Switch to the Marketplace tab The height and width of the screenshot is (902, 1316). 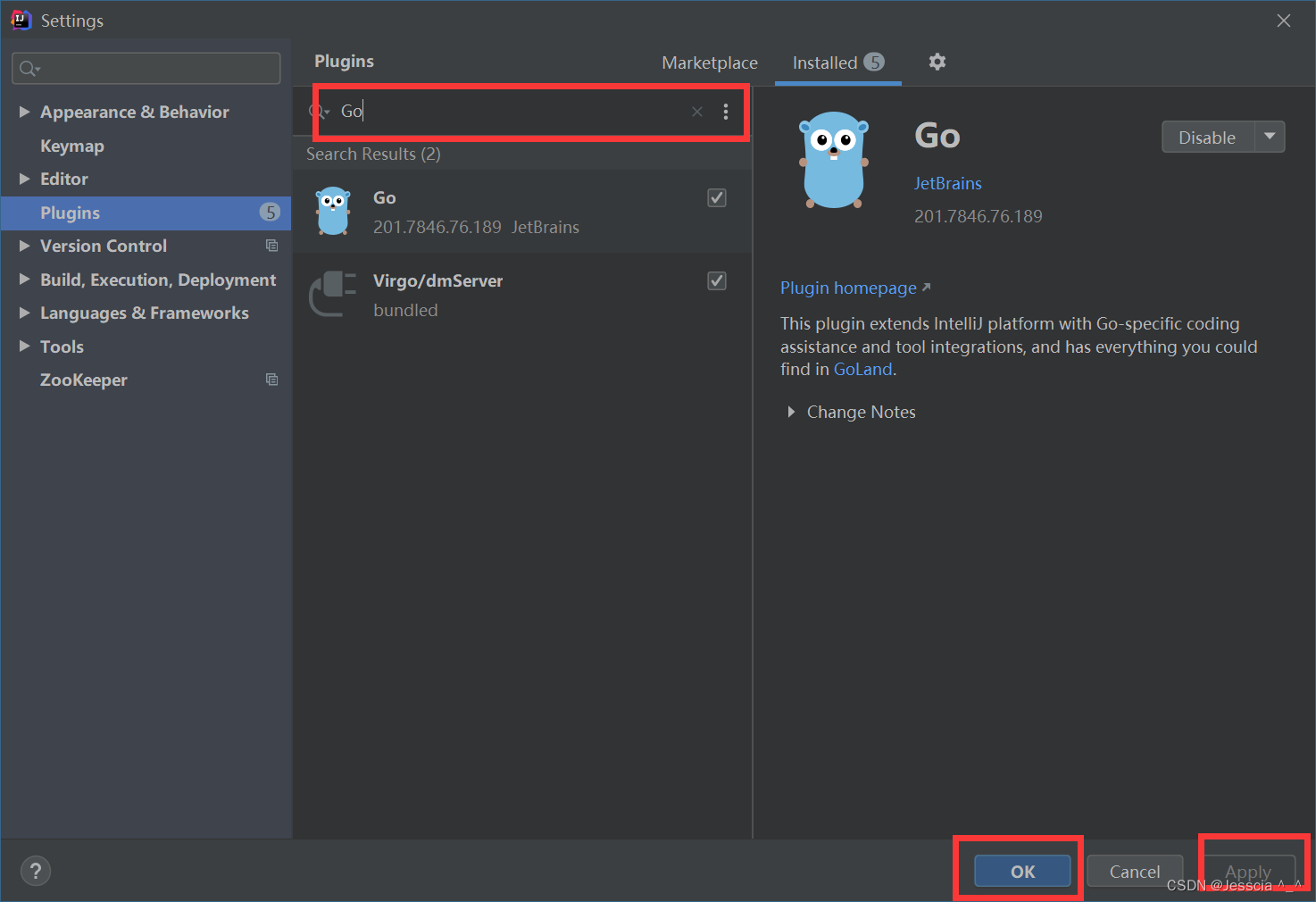click(x=710, y=63)
